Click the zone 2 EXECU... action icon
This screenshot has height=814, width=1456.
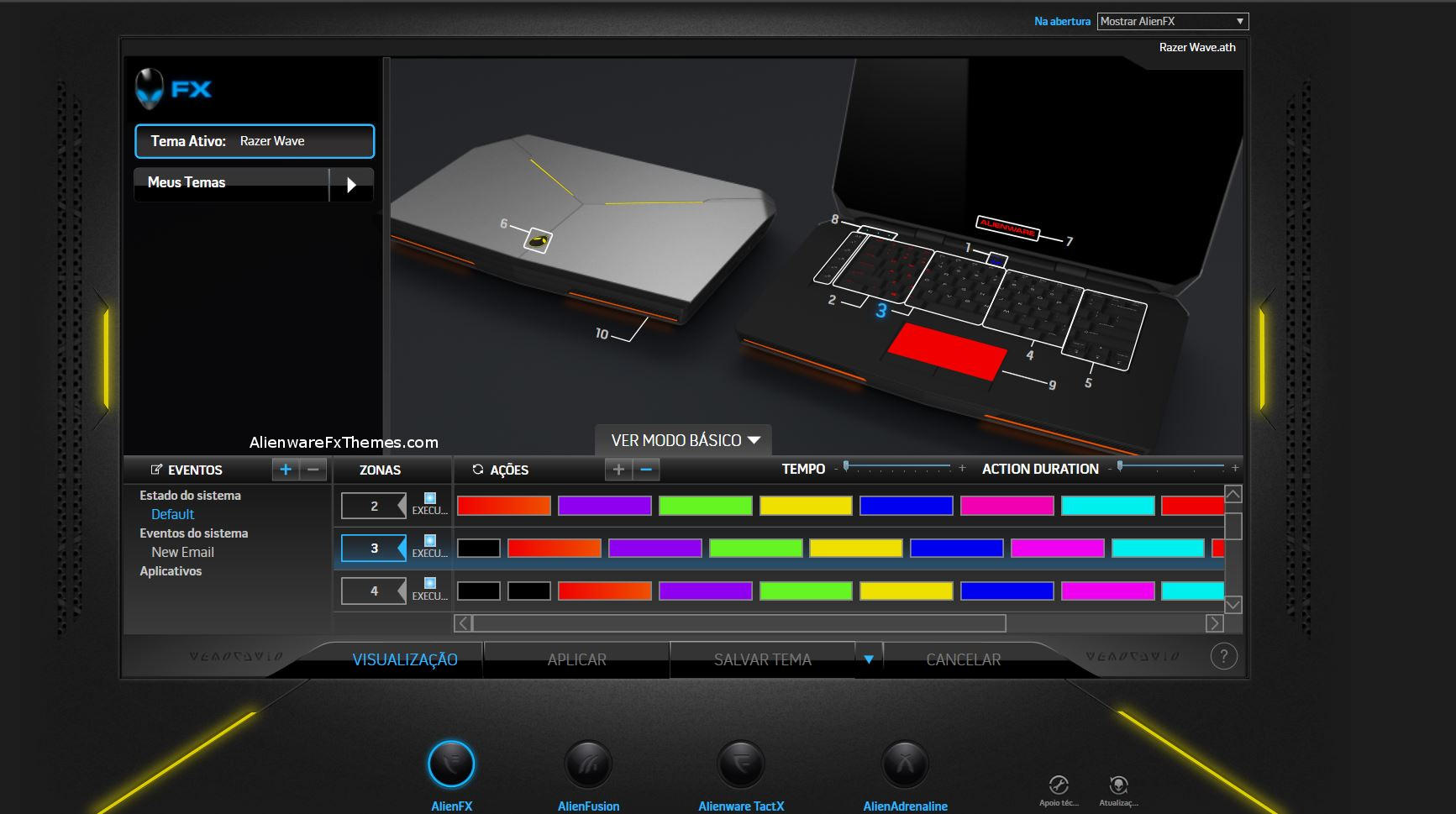pos(430,498)
